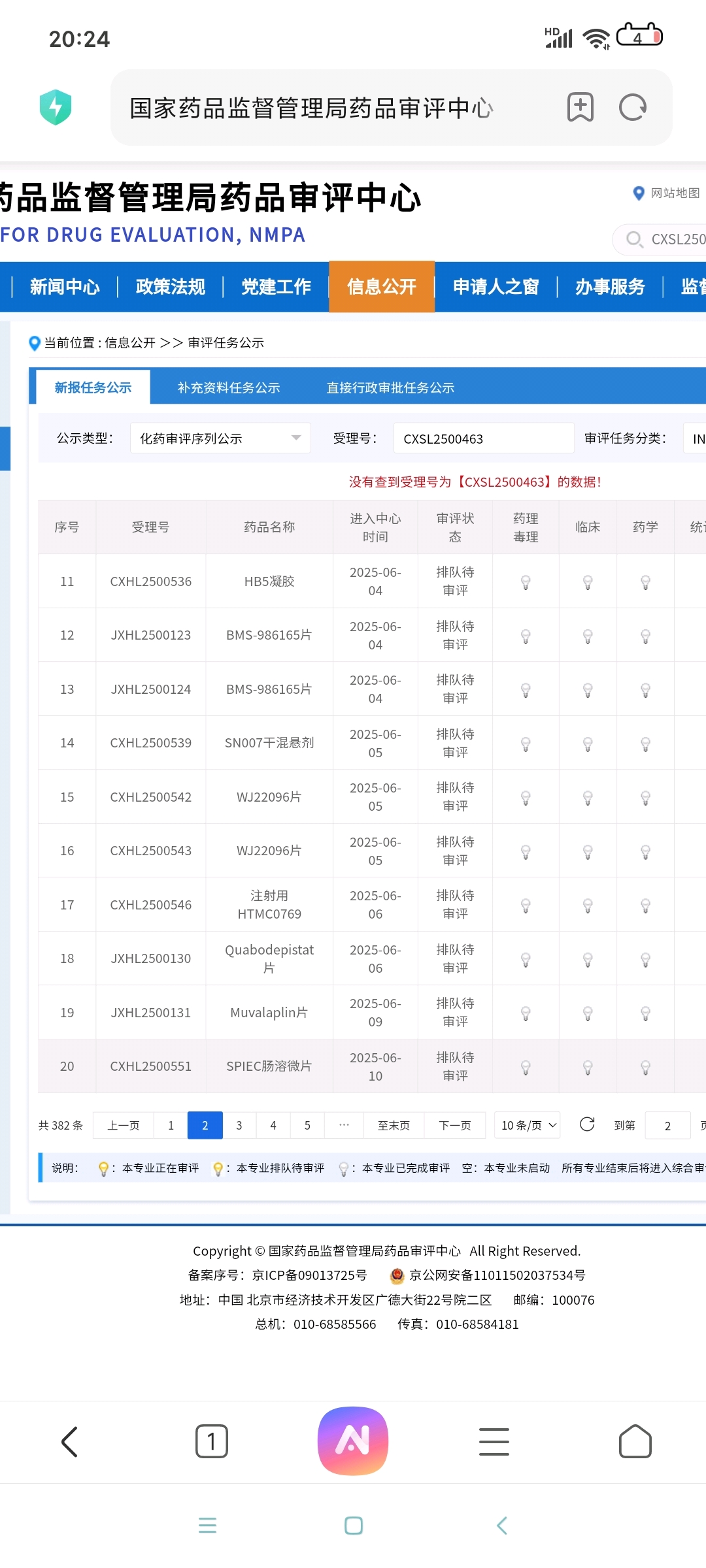The image size is (706, 1568).
Task: Go to page 3
Action: click(x=239, y=1125)
